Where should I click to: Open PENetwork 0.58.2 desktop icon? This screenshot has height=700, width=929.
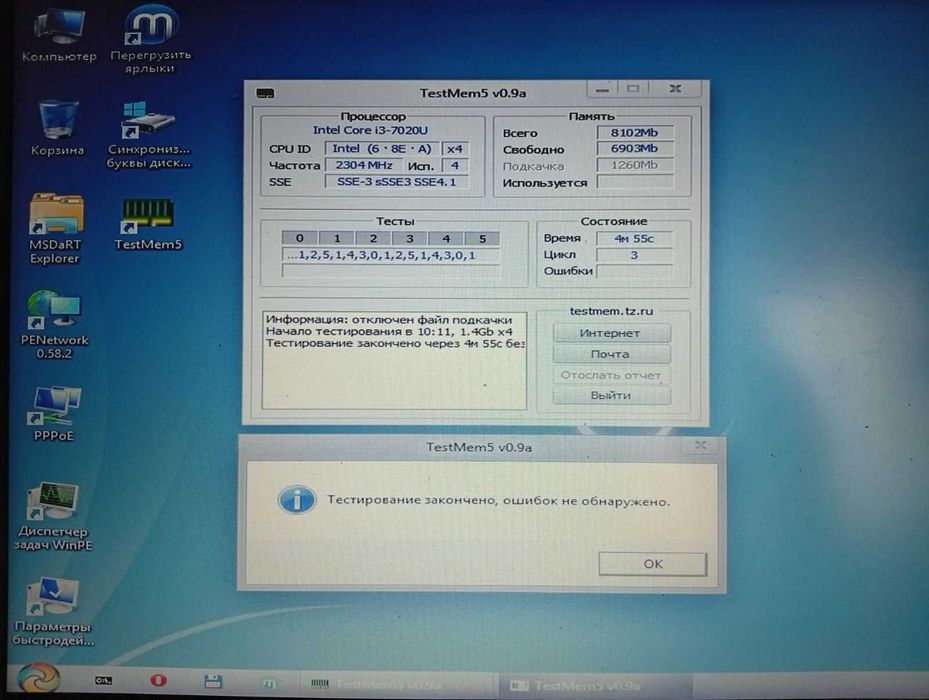point(54,324)
